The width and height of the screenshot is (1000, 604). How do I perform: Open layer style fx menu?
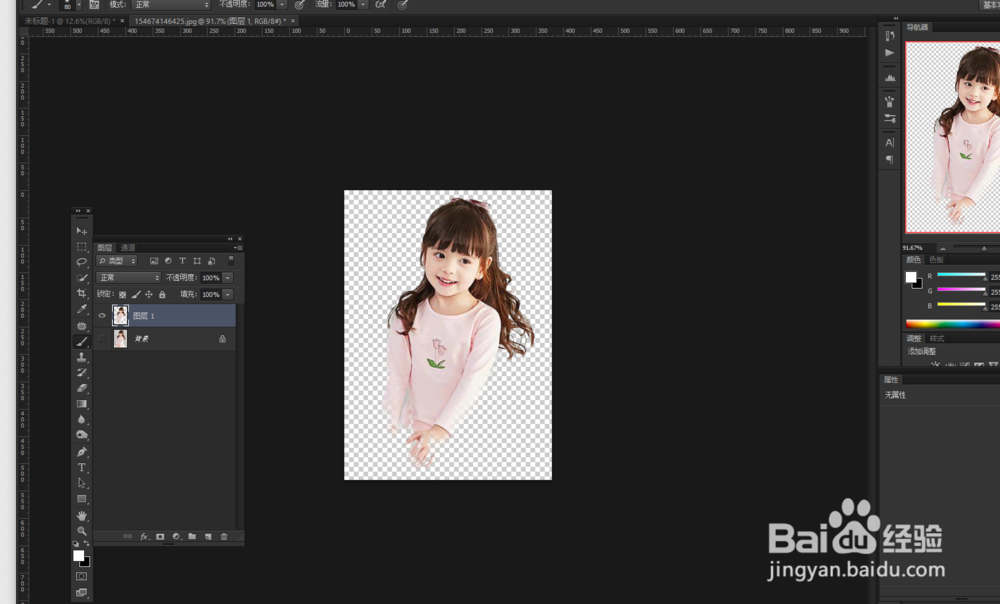[x=144, y=536]
